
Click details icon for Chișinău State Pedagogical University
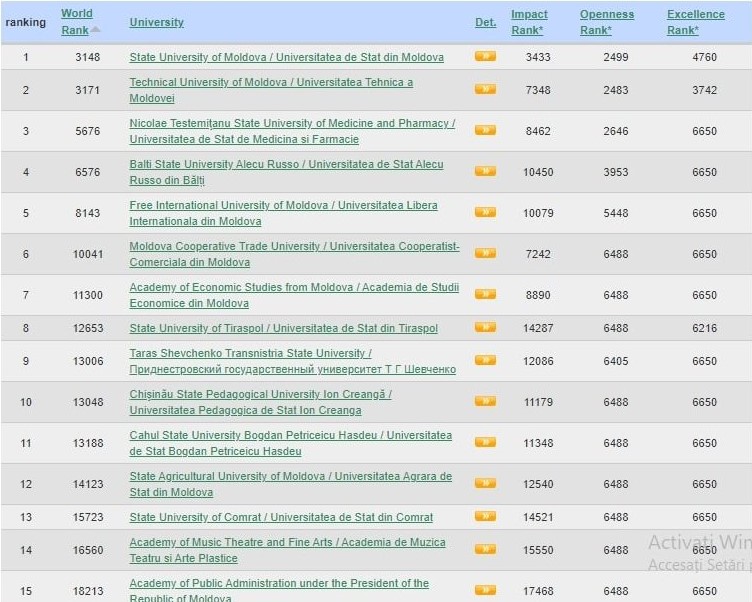pyautogui.click(x=485, y=401)
